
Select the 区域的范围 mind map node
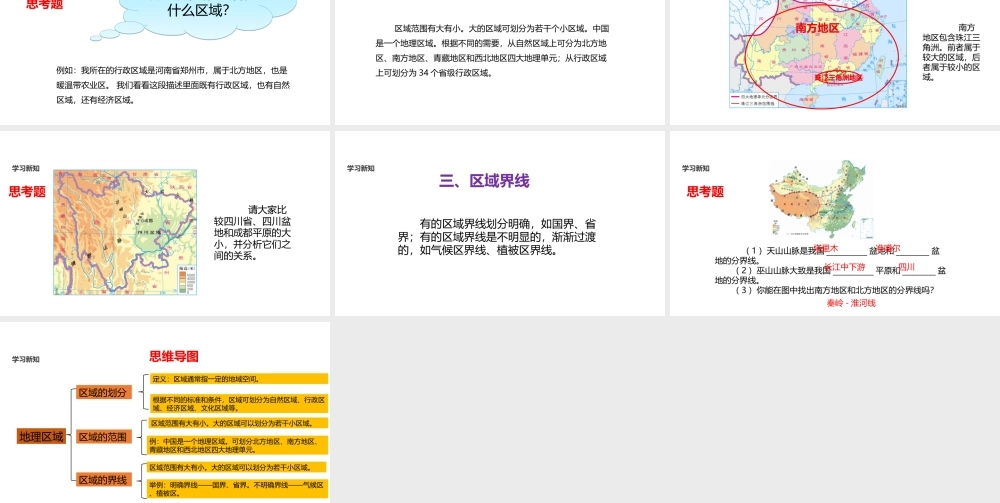coord(103,437)
